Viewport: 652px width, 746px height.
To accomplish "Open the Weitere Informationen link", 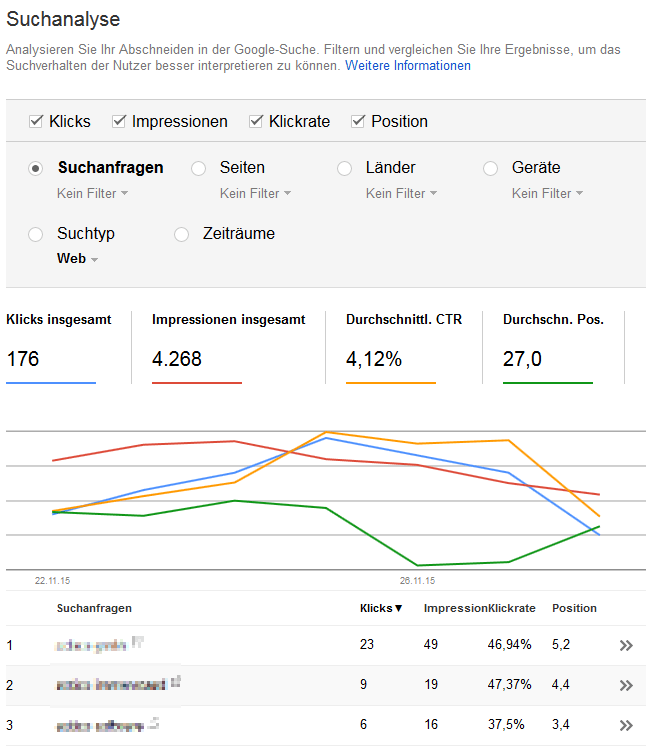I will [x=408, y=66].
